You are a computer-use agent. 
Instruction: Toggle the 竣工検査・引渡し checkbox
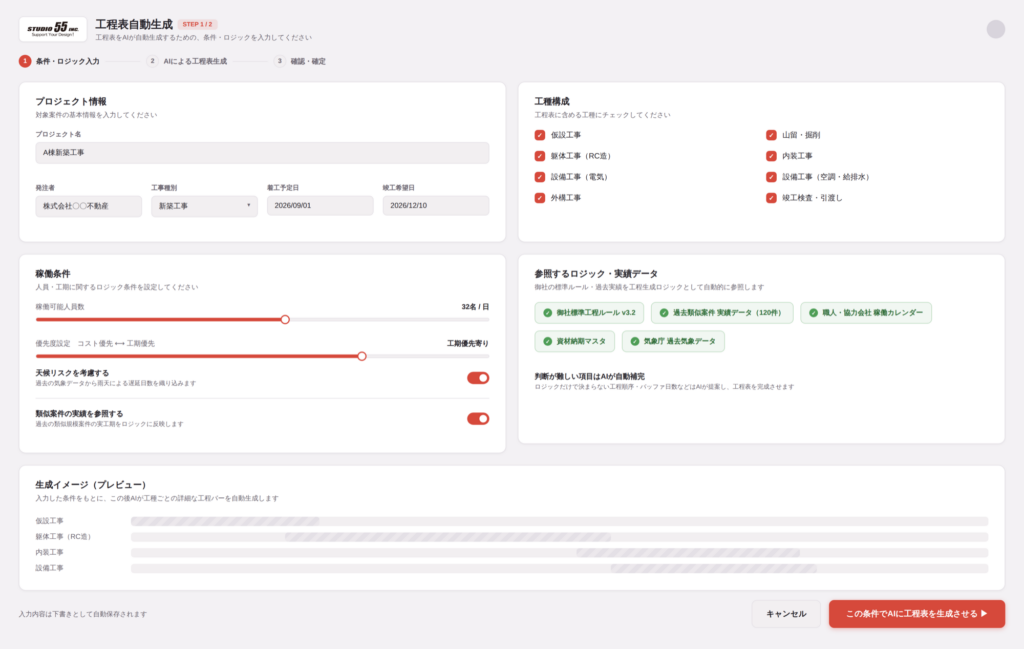pyautogui.click(x=771, y=198)
